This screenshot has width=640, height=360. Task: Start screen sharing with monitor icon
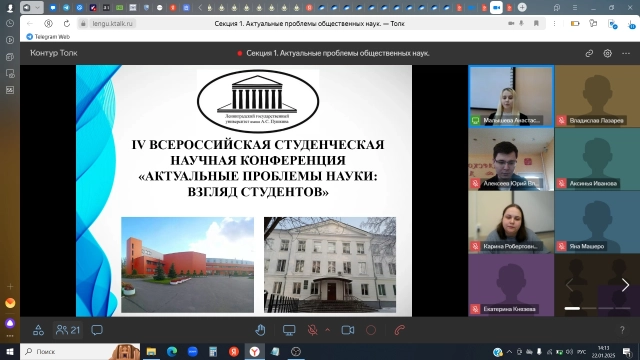tap(289, 330)
